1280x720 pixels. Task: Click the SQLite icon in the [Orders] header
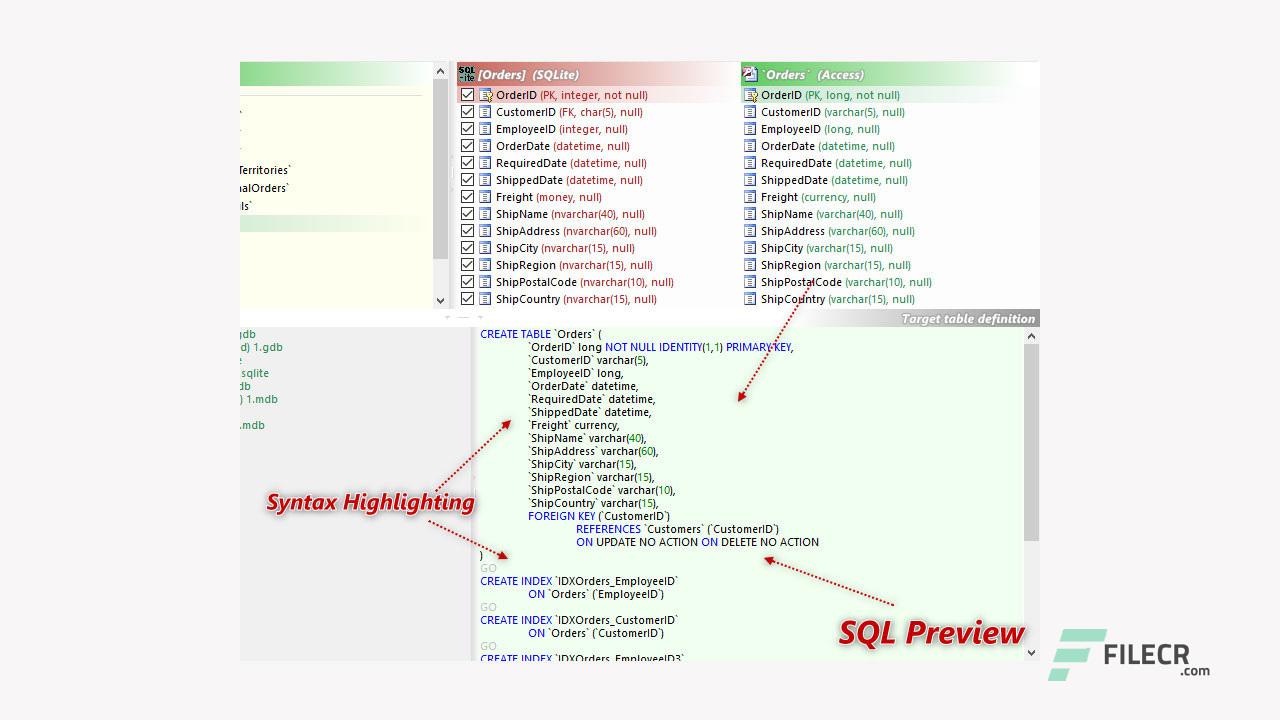(466, 74)
